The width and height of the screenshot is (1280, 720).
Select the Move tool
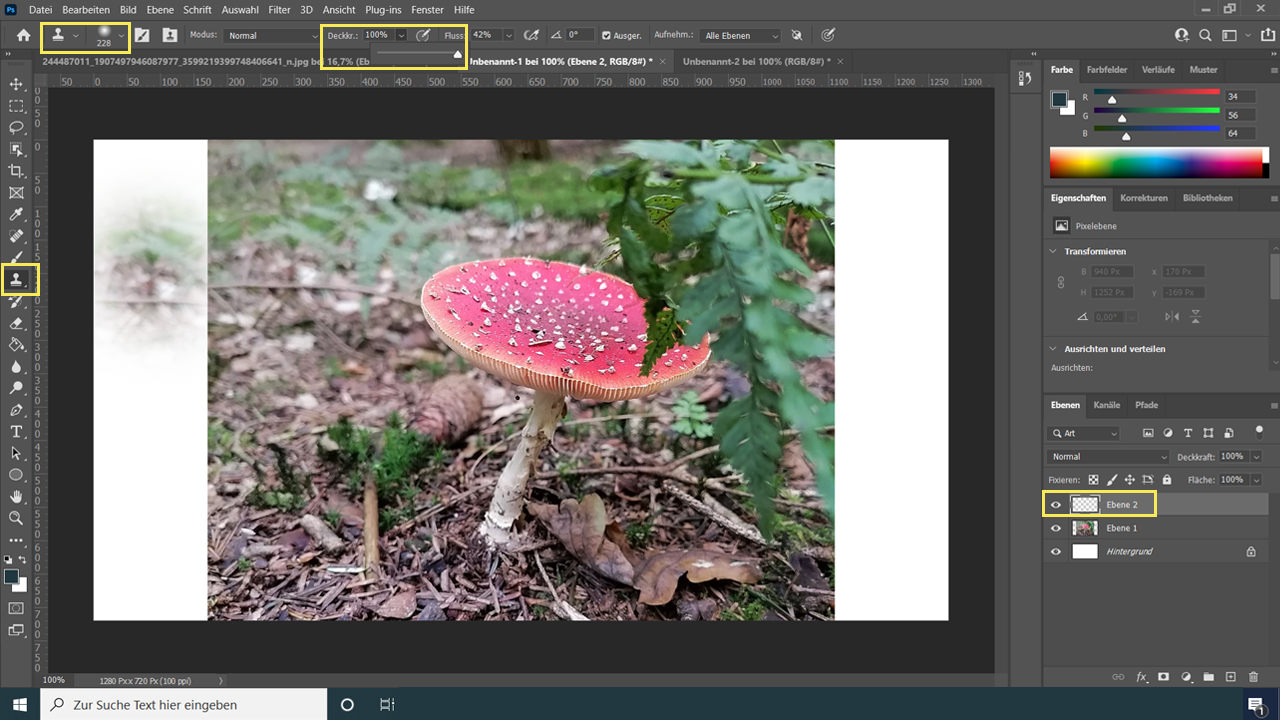click(16, 85)
